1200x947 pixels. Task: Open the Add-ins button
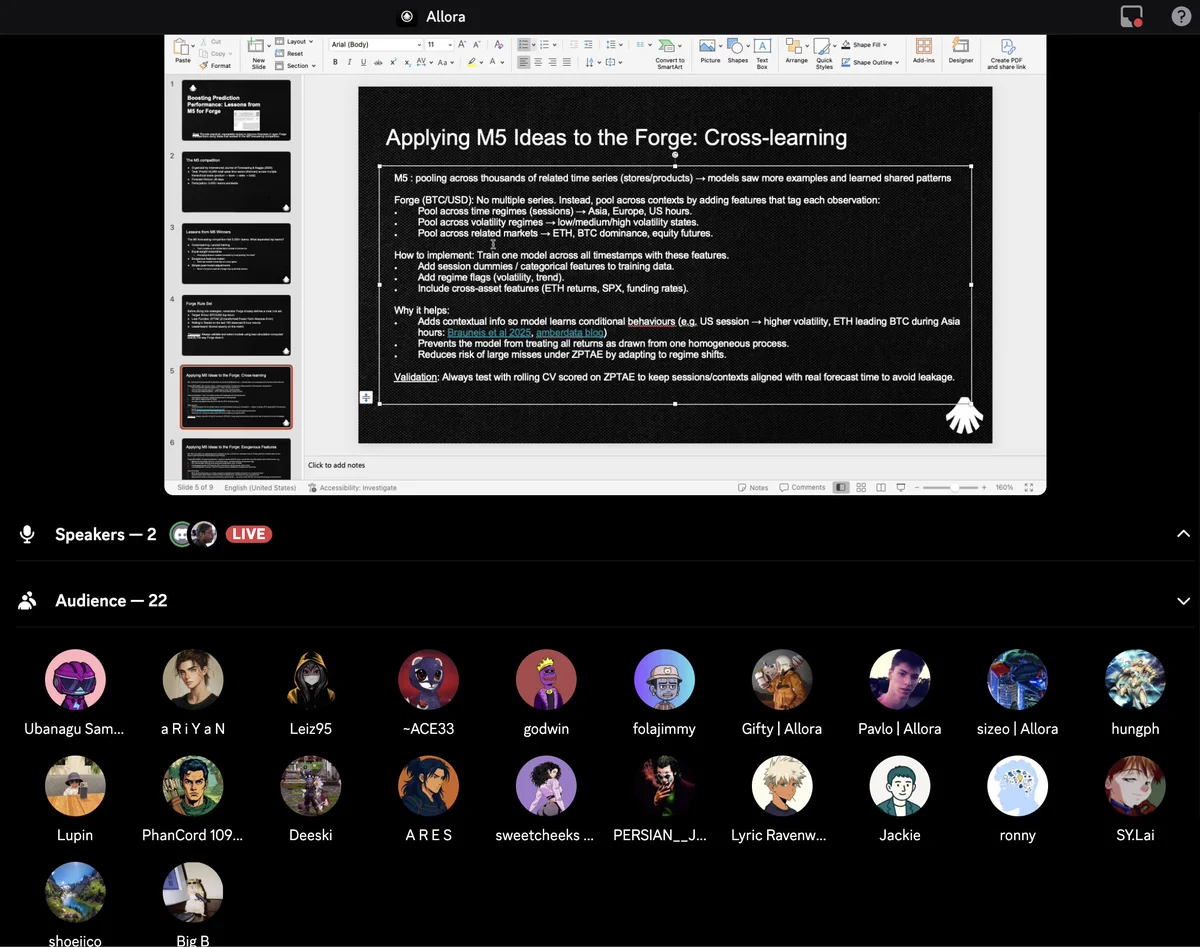(924, 51)
